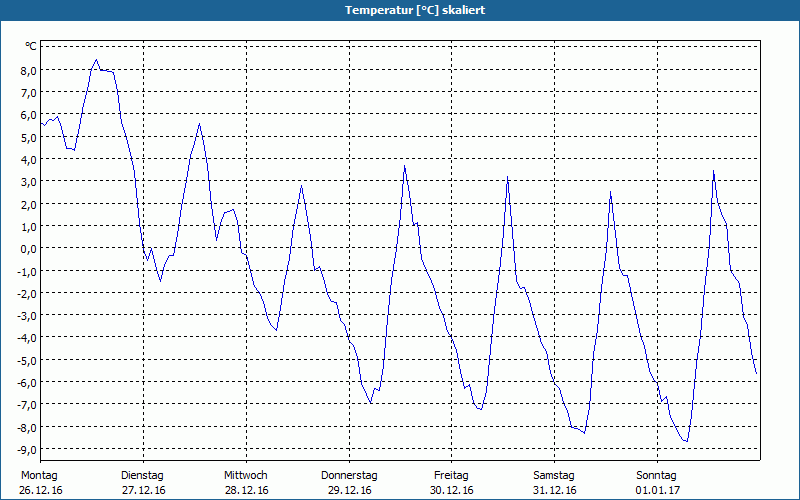
Task: Click the Saturday minimum near -8 degrees
Action: (584, 433)
